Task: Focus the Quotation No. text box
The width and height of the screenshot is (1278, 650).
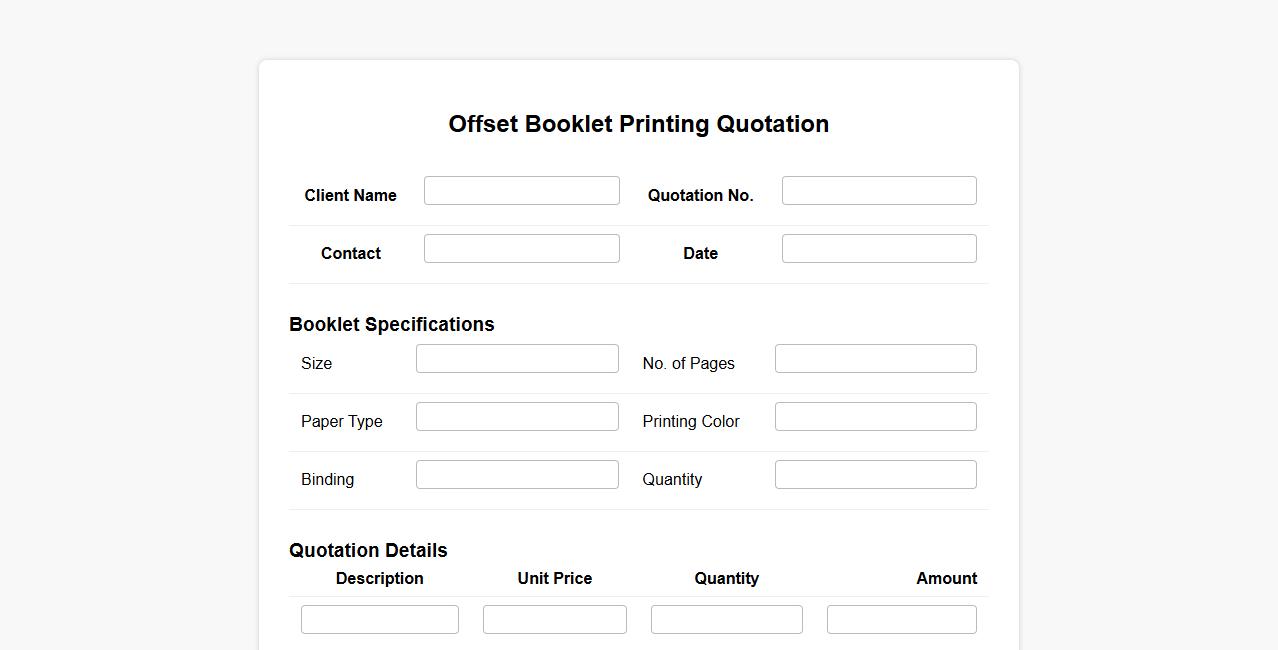Action: 879,191
